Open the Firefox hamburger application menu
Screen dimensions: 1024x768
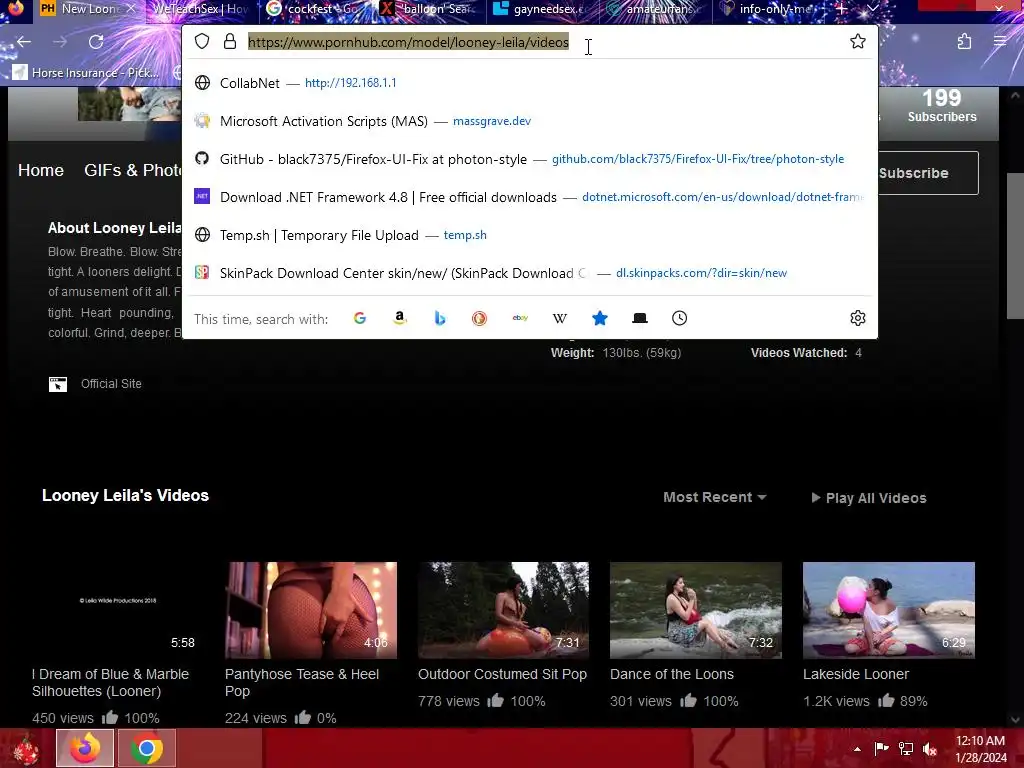pos(1000,42)
